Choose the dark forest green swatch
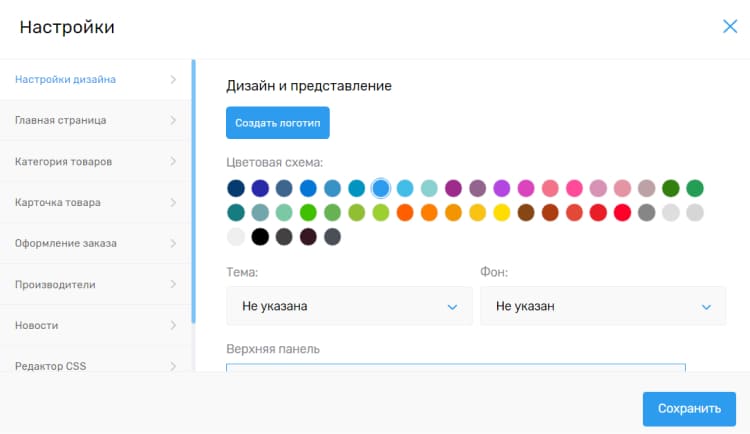 click(671, 189)
